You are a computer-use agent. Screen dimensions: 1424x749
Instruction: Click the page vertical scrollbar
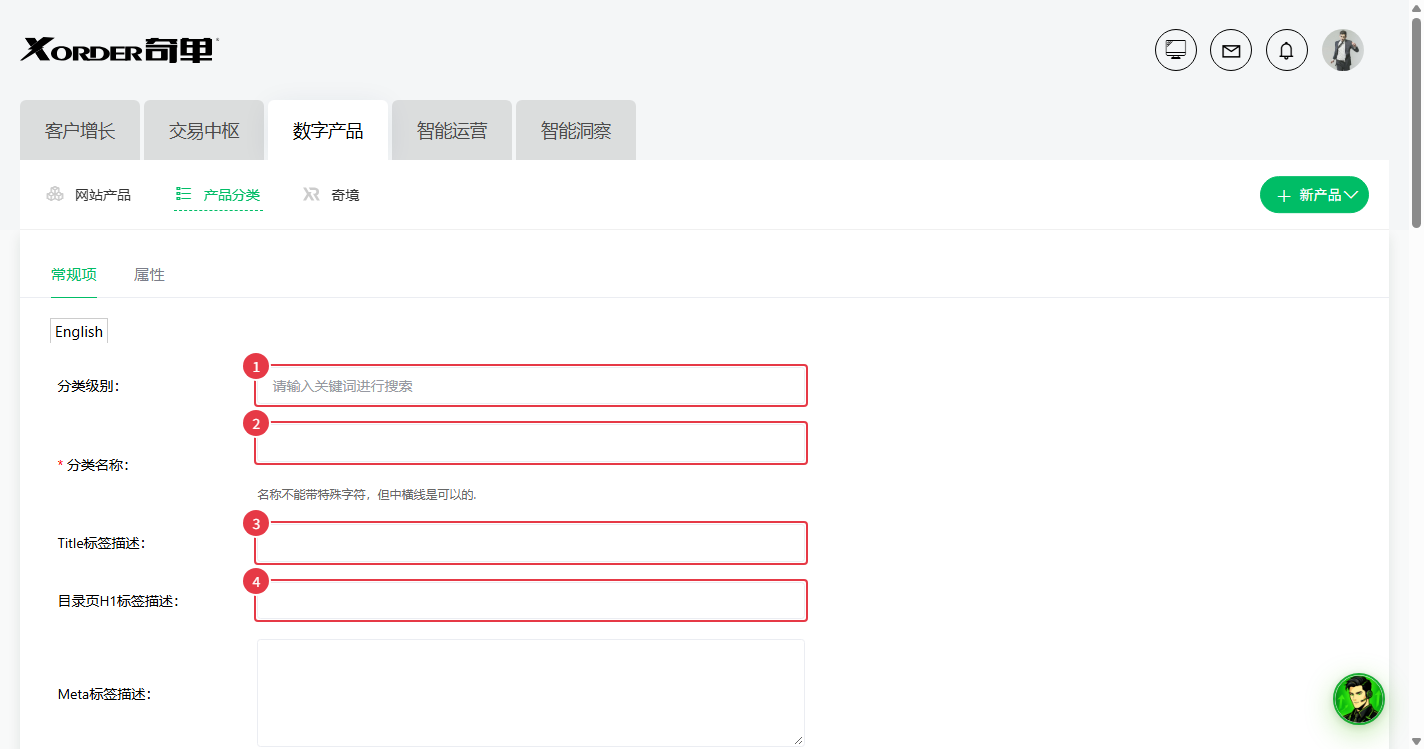tap(1416, 124)
